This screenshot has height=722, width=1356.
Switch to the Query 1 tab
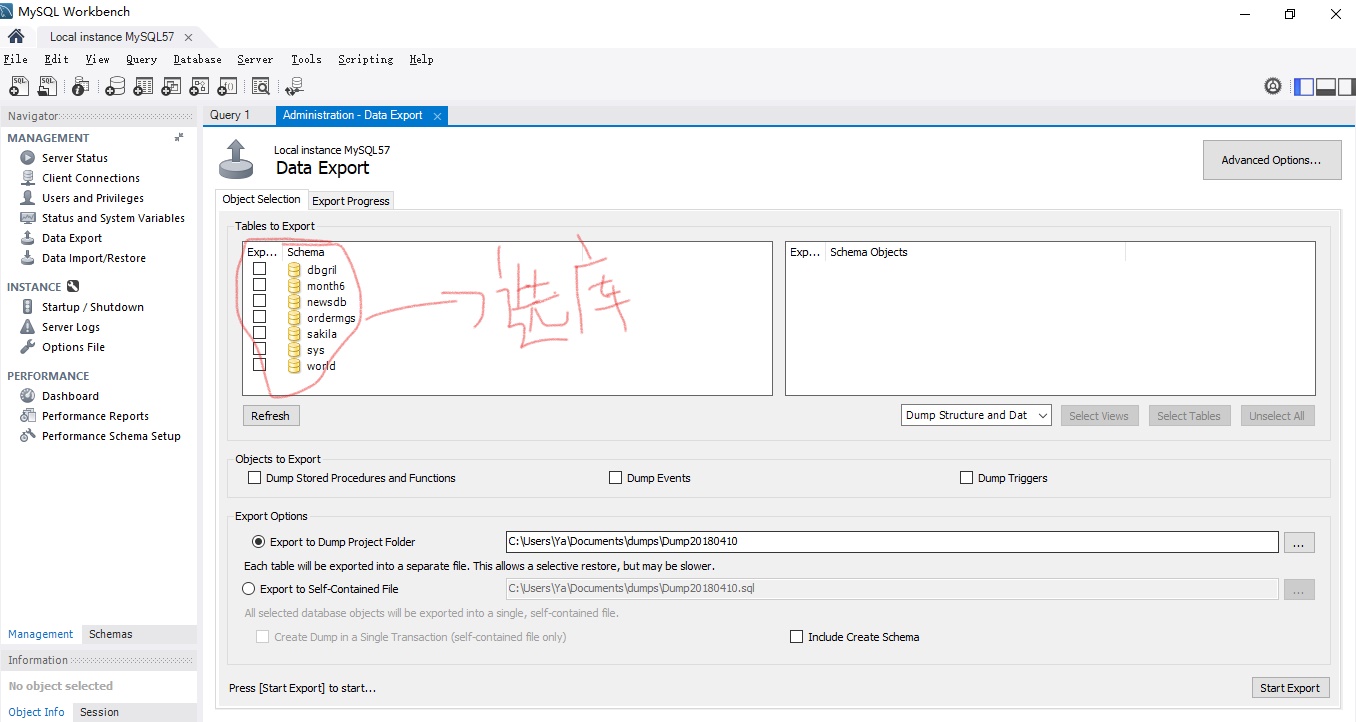[x=230, y=115]
